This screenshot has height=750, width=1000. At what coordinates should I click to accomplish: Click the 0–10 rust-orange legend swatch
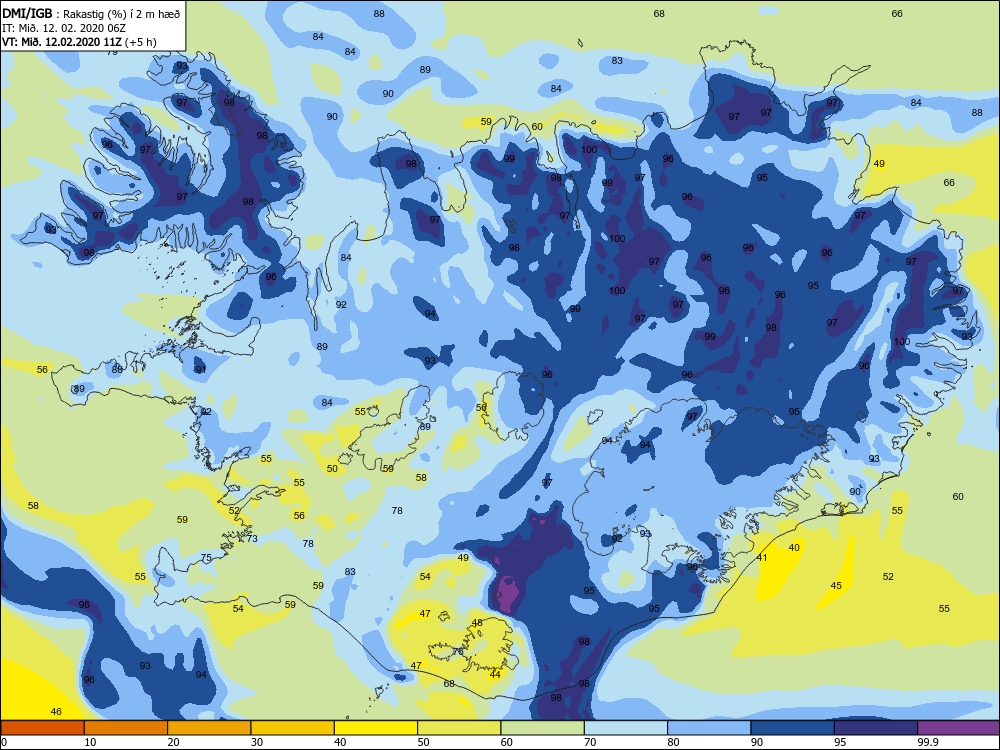point(42,728)
